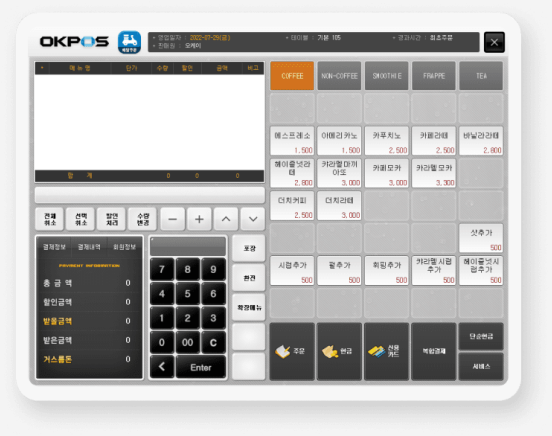
Task: Add 카라멜마끼아또 3,000 to the order
Action: click(339, 173)
